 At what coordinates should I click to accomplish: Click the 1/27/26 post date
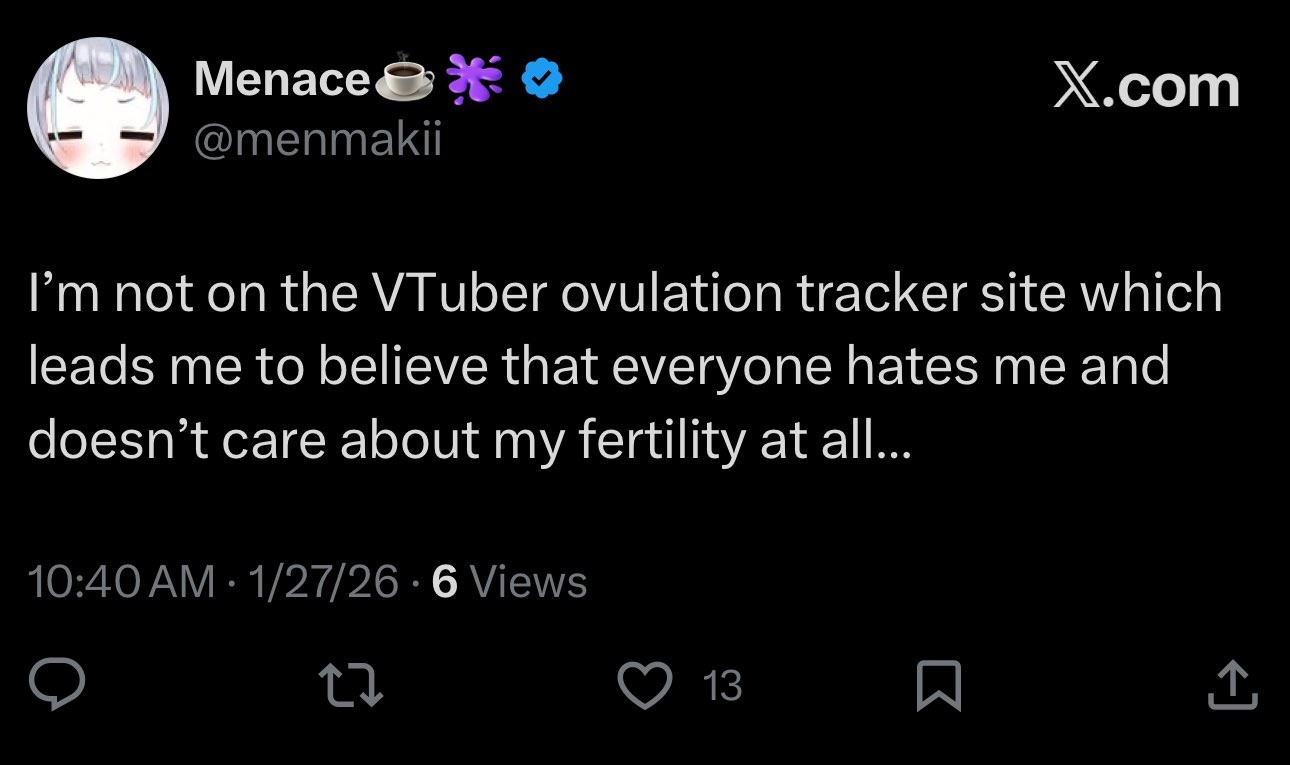pyautogui.click(x=326, y=582)
